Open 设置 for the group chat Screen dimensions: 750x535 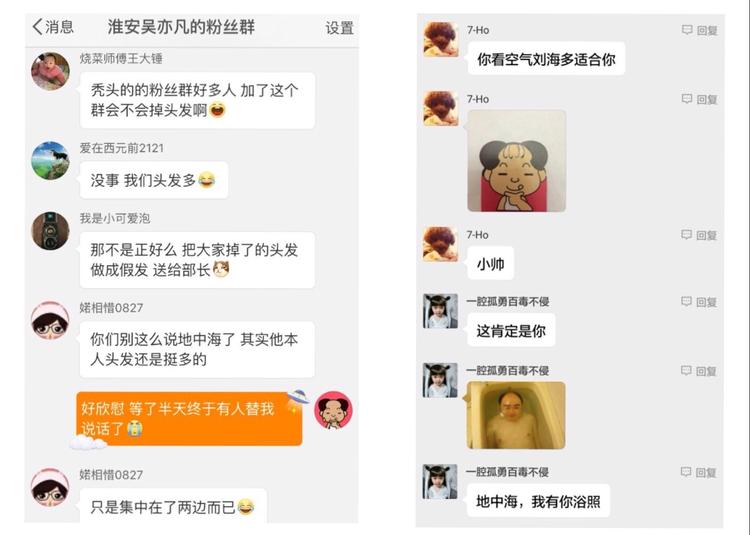(x=340, y=28)
